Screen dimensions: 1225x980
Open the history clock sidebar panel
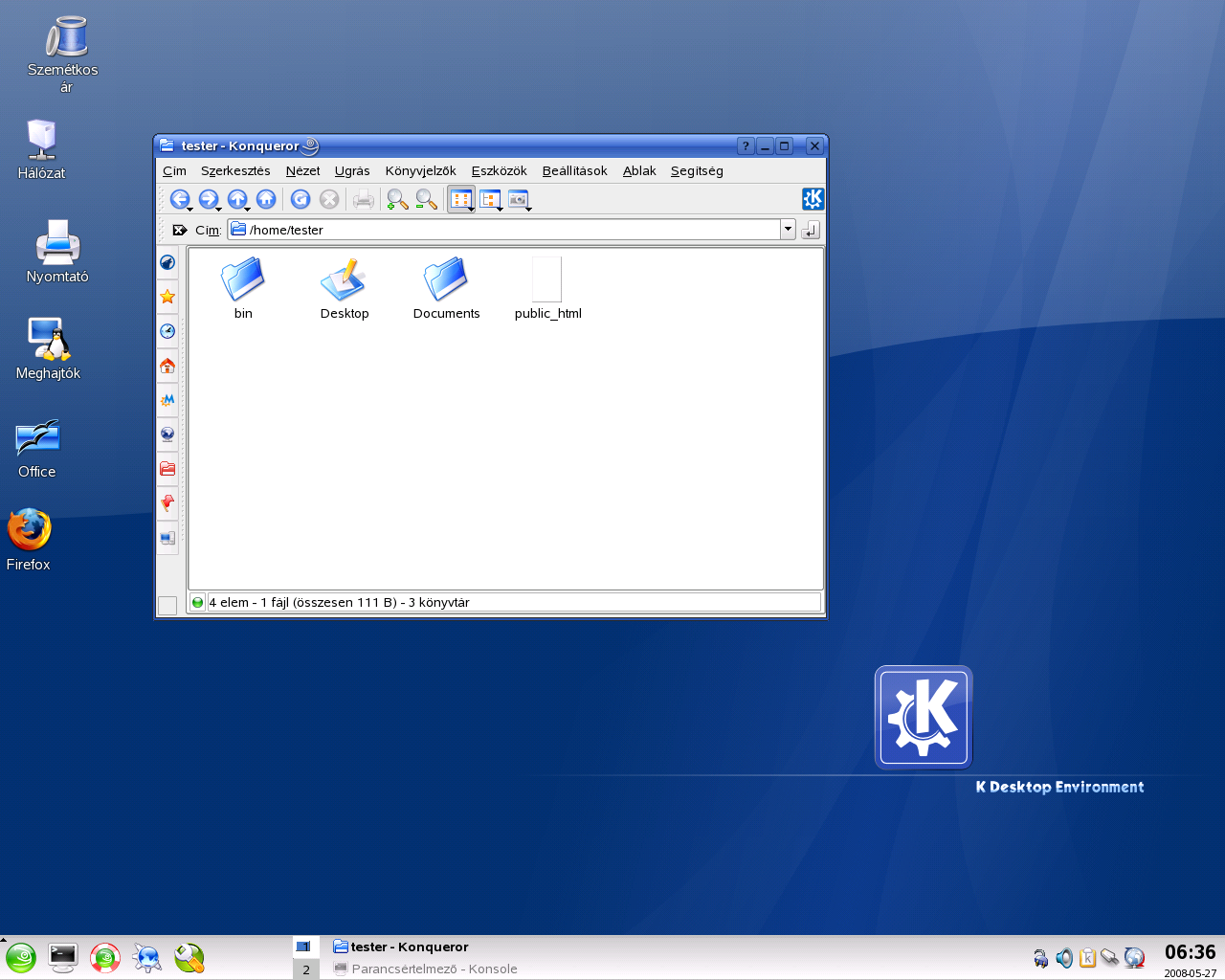point(167,331)
